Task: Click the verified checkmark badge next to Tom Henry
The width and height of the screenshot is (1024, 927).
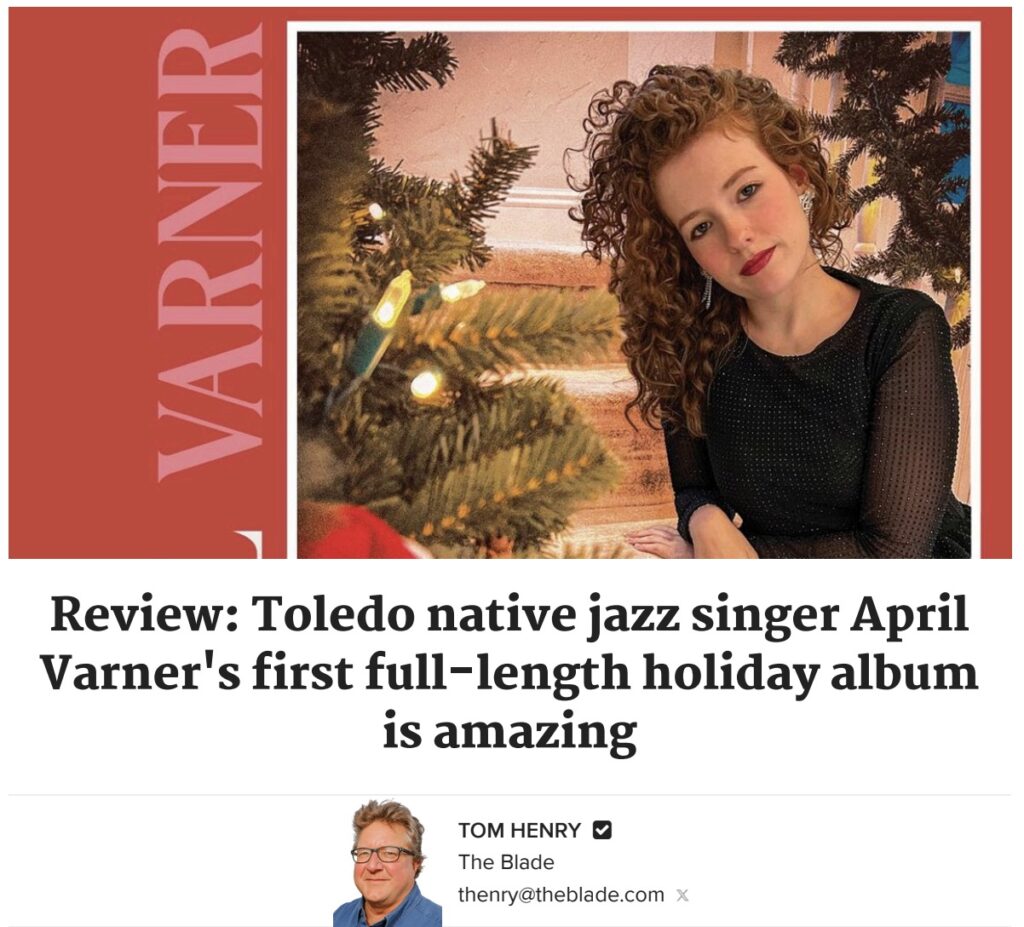Action: coord(601,830)
